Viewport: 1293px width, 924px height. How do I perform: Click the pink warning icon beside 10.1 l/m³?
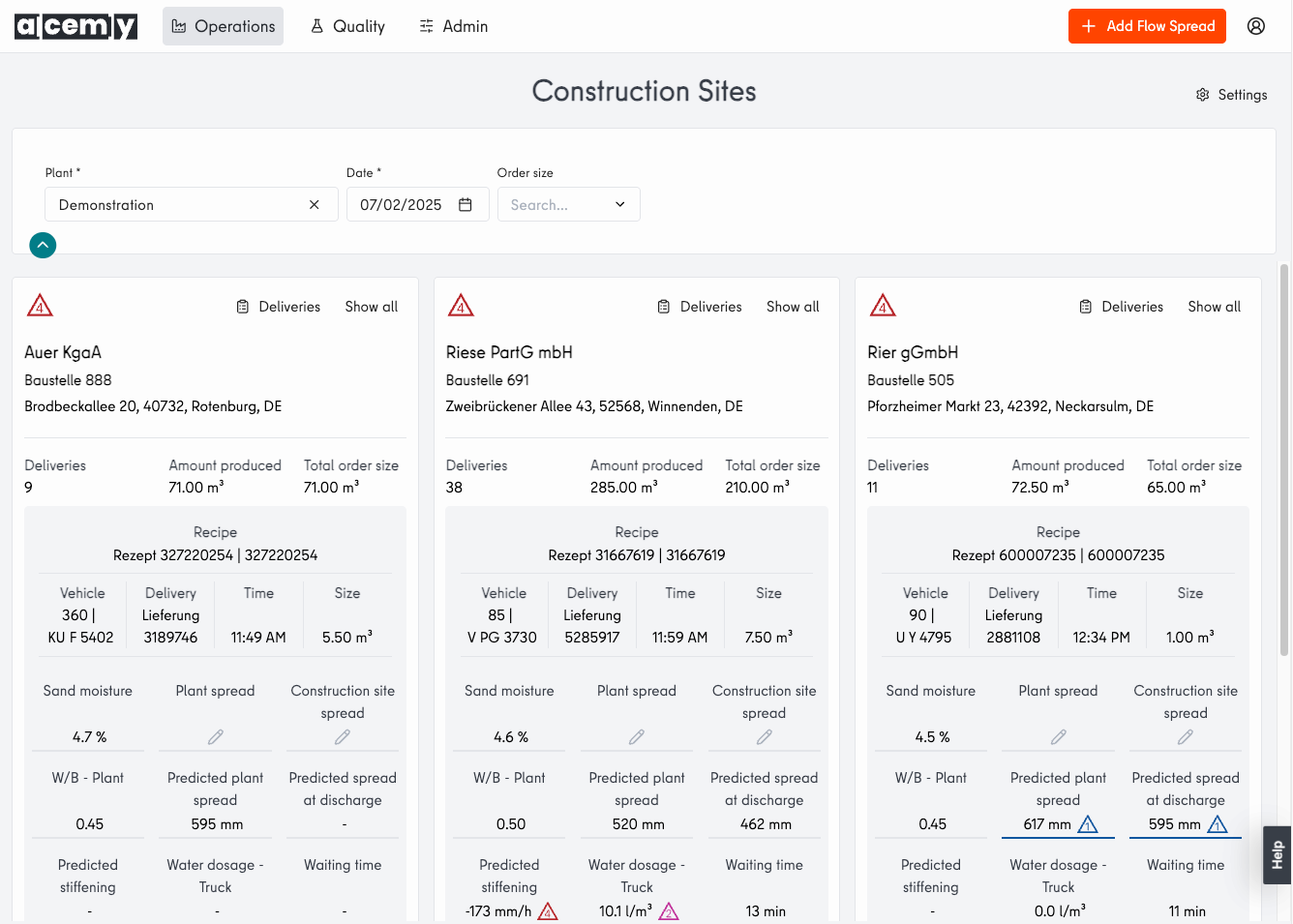[669, 911]
